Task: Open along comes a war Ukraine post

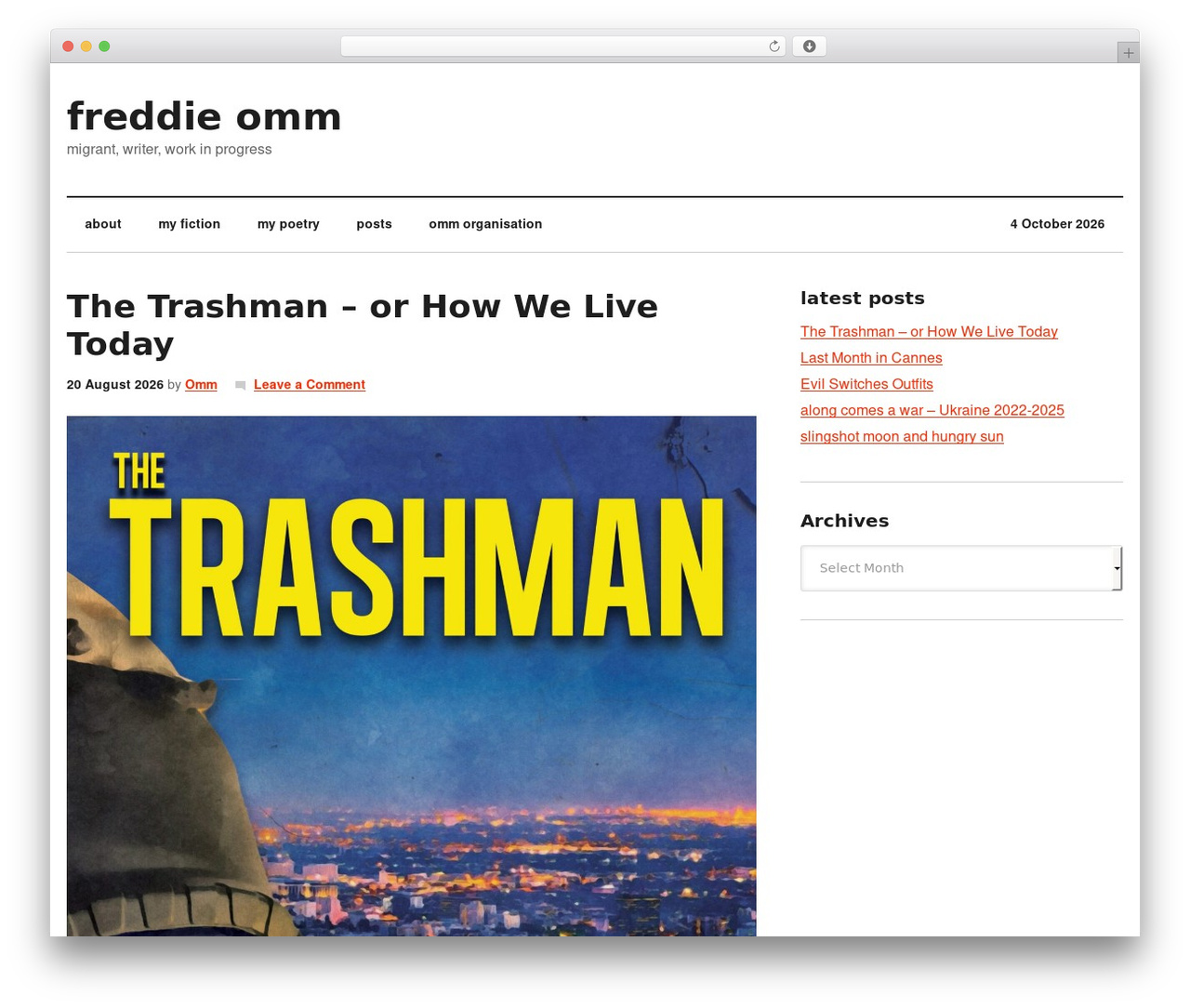Action: point(932,410)
